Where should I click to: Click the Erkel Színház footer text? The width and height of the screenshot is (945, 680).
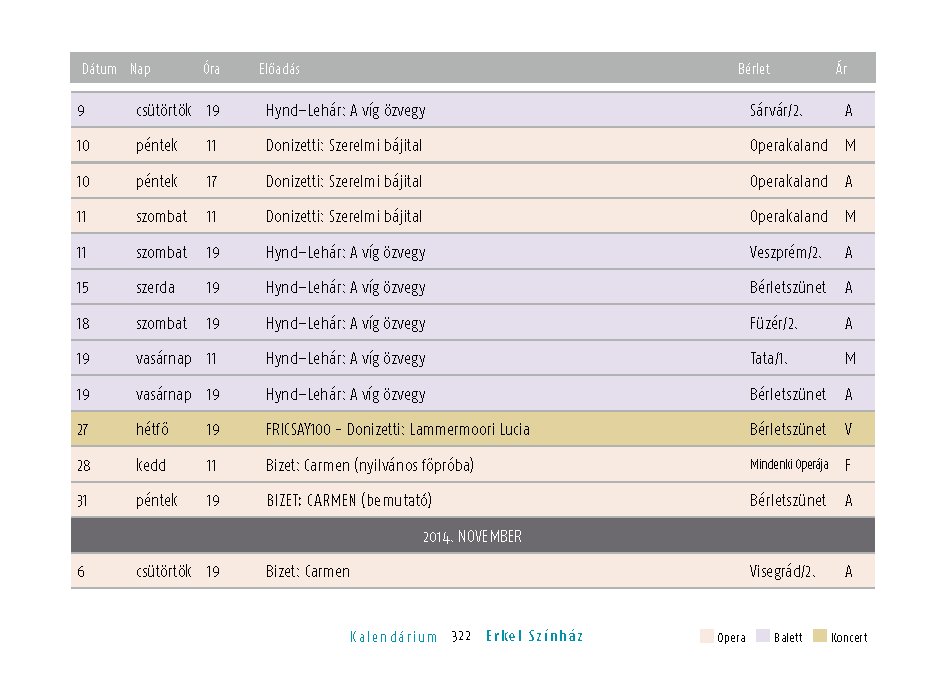tap(535, 636)
